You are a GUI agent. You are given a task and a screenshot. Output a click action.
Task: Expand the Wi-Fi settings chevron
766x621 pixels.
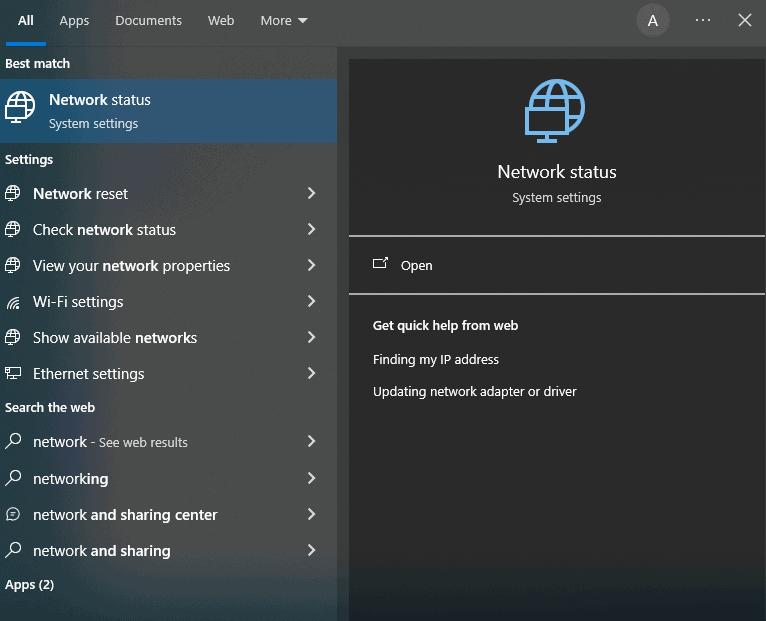(311, 302)
